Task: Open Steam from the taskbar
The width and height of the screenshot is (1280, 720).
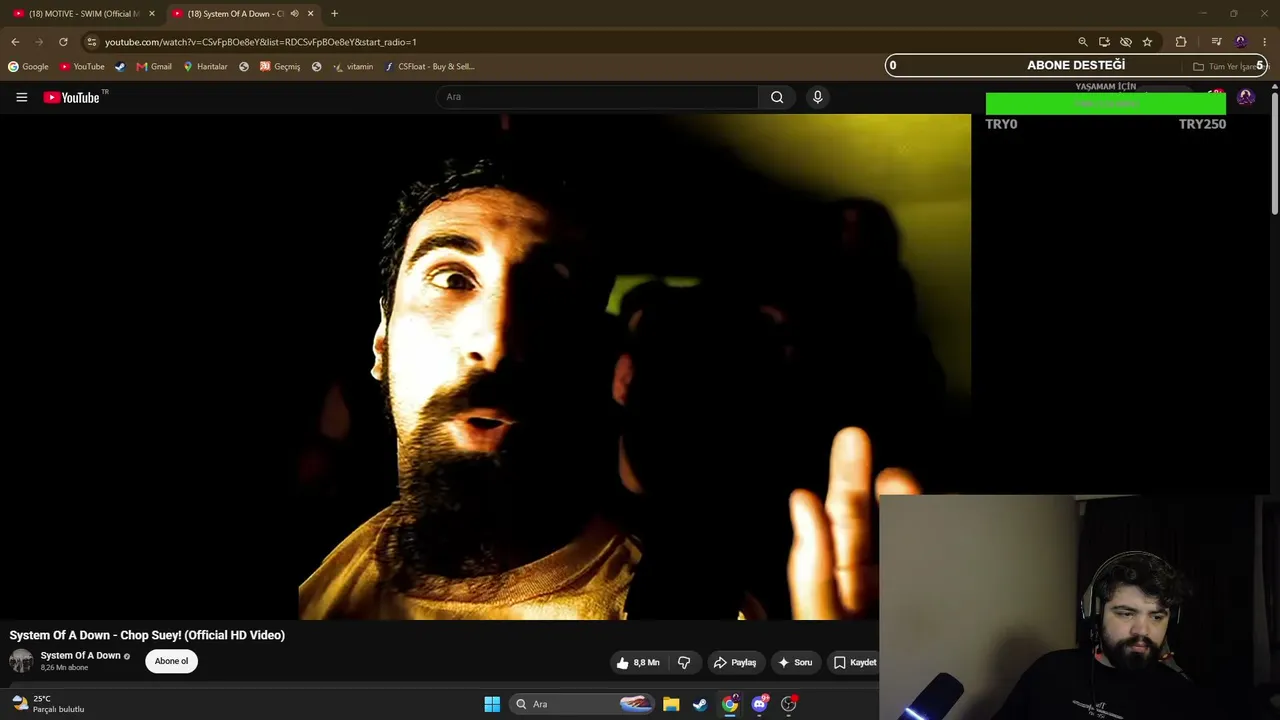Action: coord(700,704)
